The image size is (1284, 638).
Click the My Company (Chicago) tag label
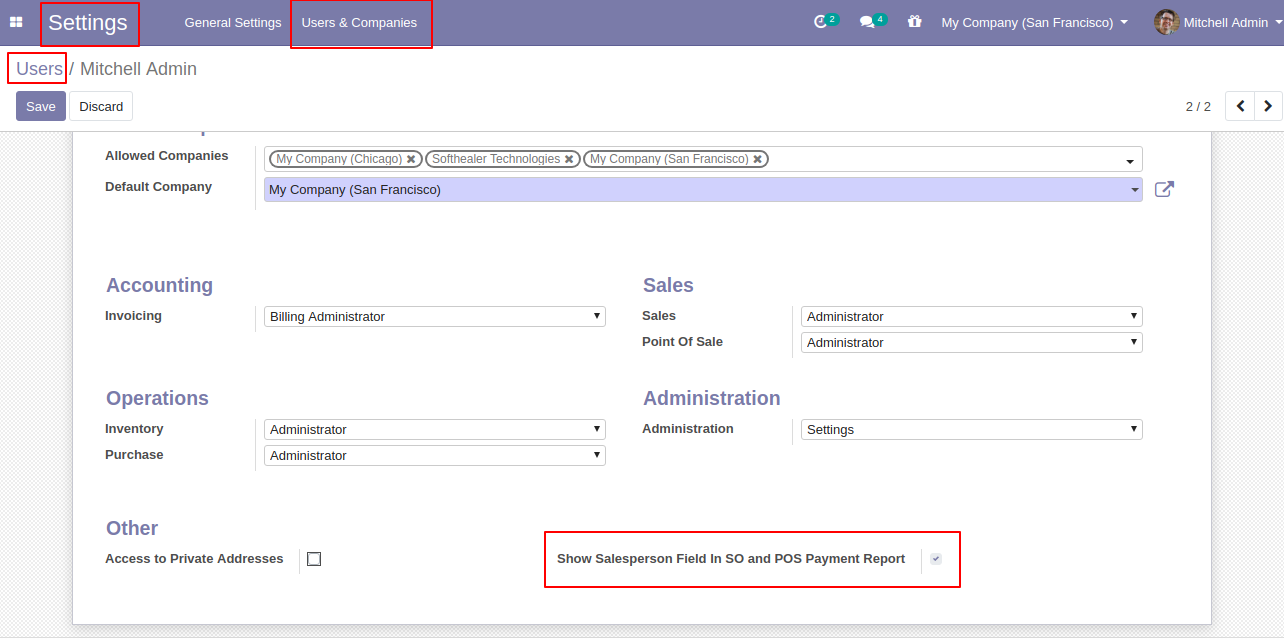coord(339,159)
